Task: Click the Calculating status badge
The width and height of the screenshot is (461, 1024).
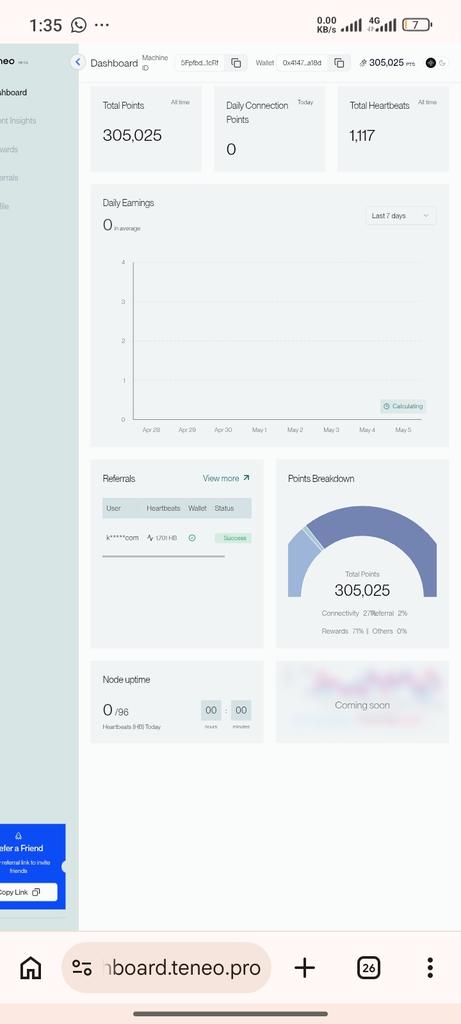Action: (403, 406)
